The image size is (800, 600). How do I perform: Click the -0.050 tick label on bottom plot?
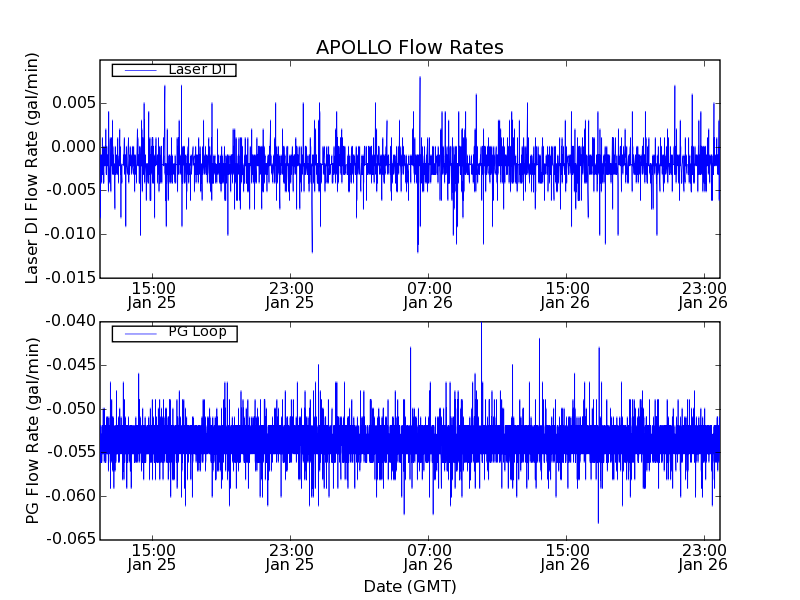[71, 409]
